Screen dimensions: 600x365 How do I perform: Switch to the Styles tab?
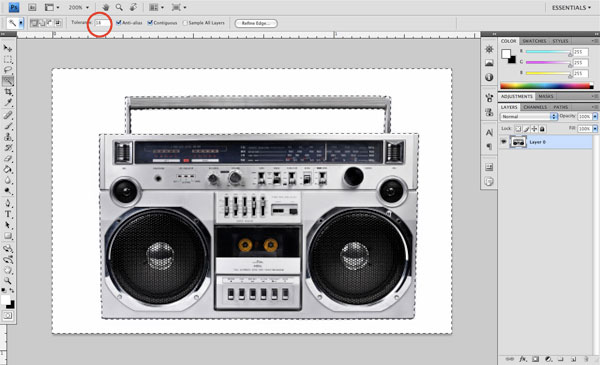coord(560,41)
